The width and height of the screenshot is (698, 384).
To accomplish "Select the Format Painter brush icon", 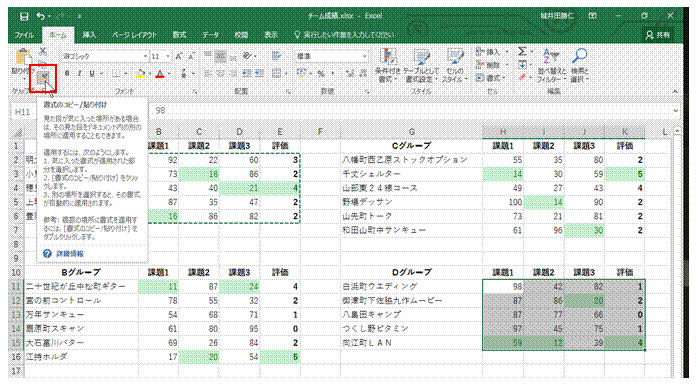I will [43, 78].
